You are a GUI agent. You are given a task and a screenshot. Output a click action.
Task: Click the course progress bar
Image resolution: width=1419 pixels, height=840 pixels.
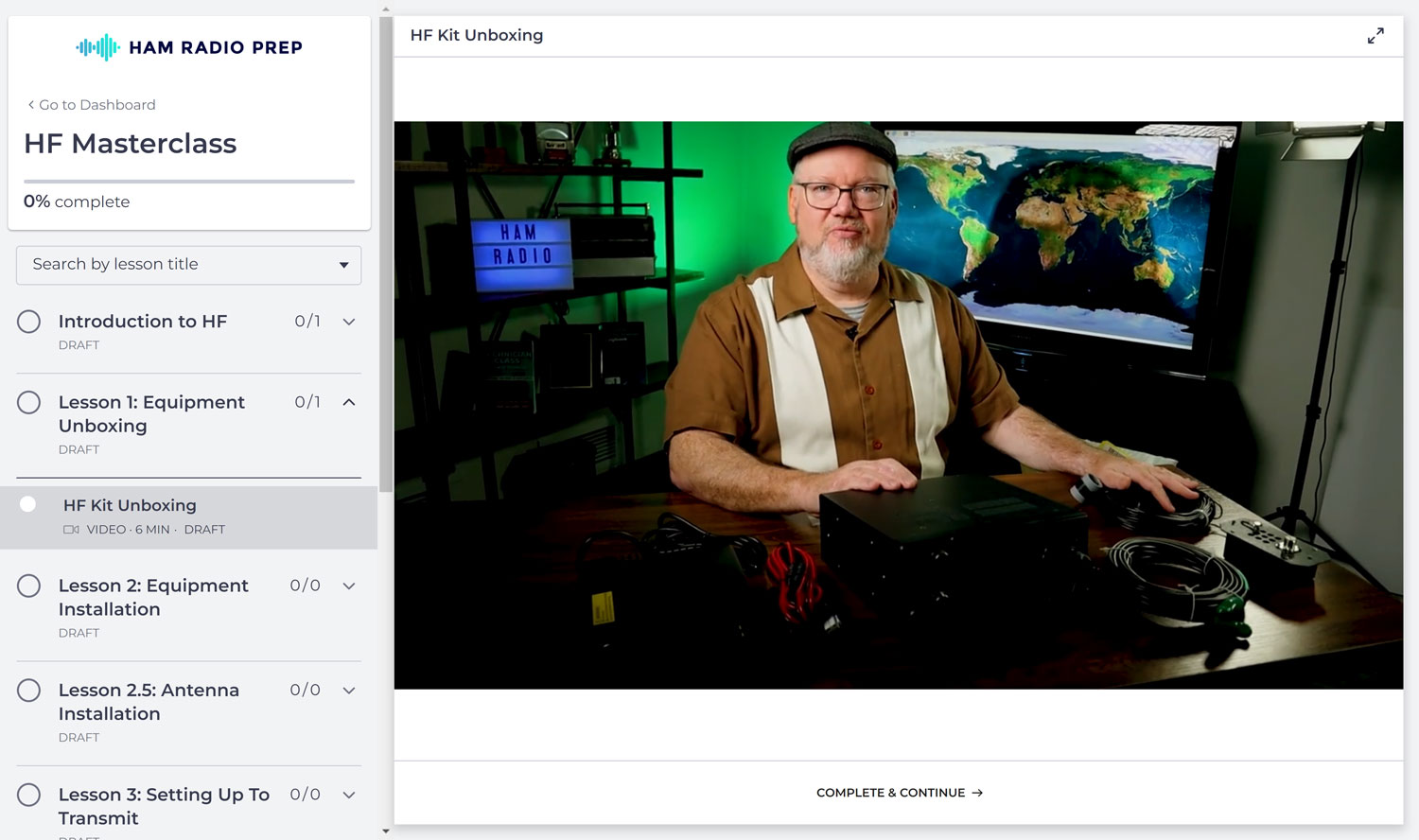coord(189,181)
